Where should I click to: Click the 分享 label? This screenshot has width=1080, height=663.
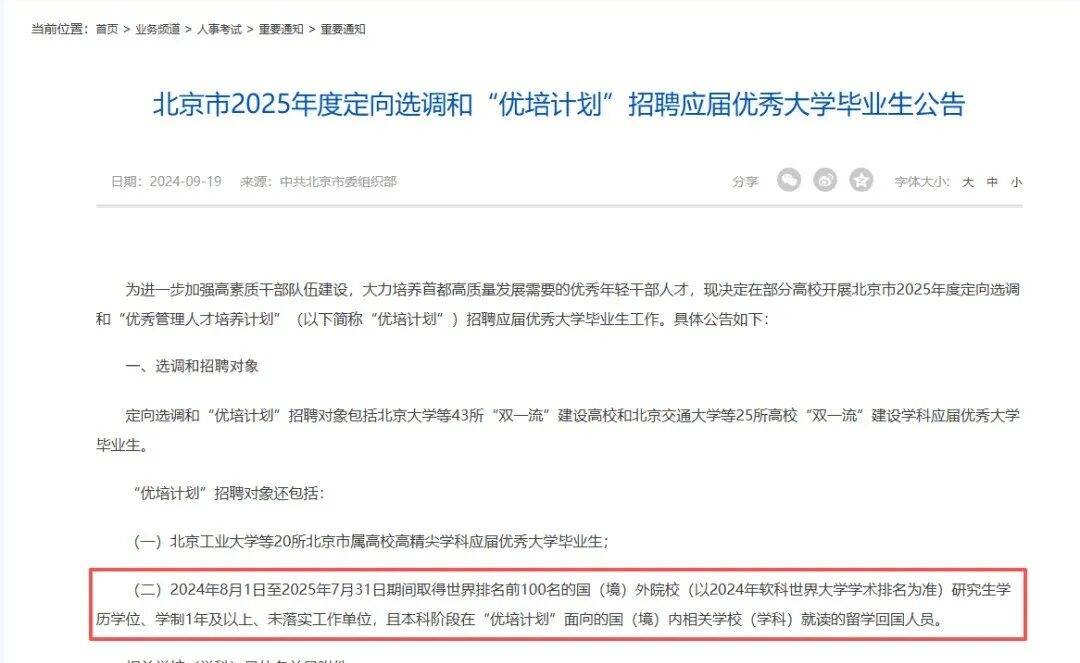[x=745, y=182]
